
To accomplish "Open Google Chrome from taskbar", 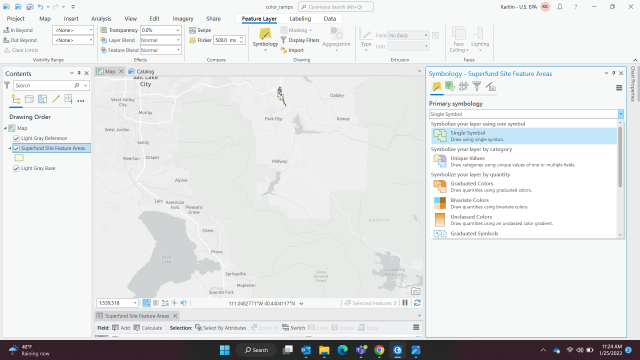I will point(379,350).
